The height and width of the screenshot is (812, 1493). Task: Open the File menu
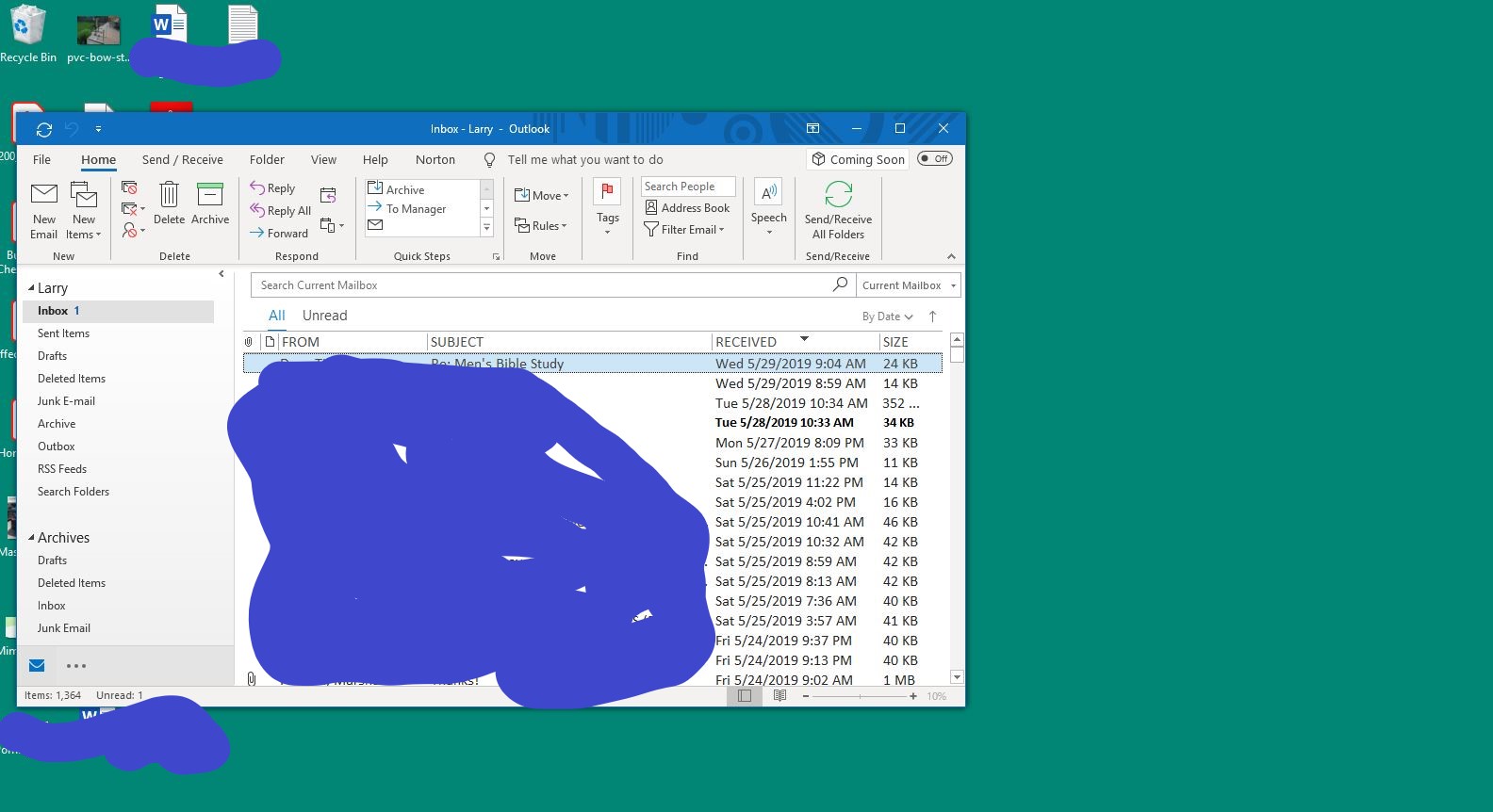42,159
